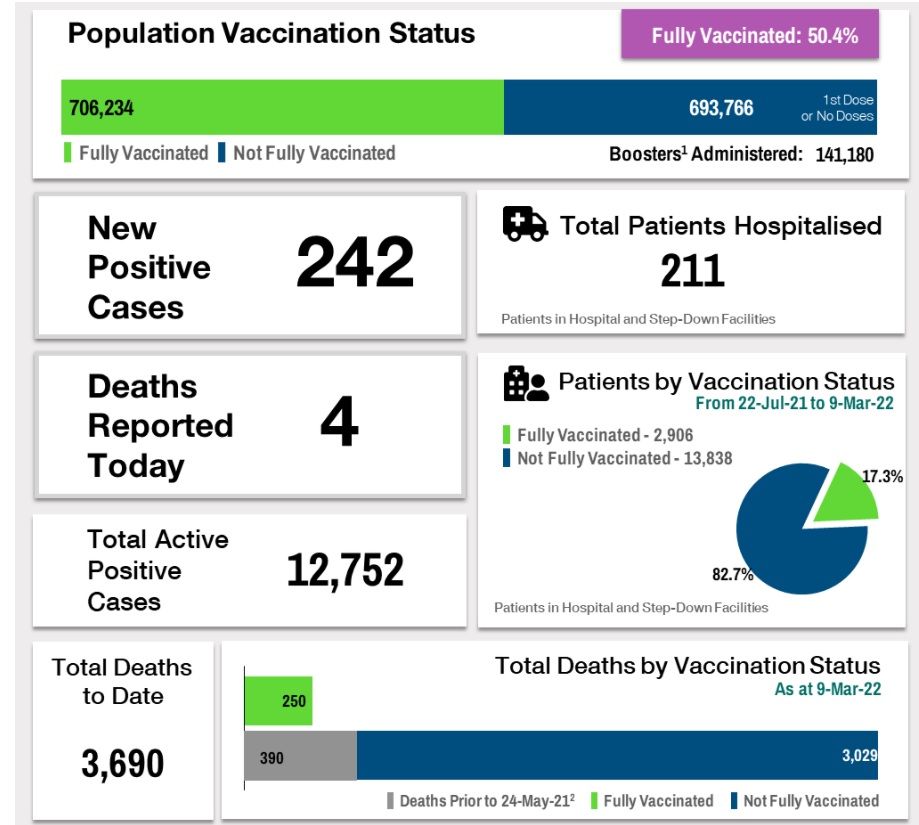This screenshot has width=919, height=825.
Task: Open the New Positive Cases card
Action: click(250, 266)
